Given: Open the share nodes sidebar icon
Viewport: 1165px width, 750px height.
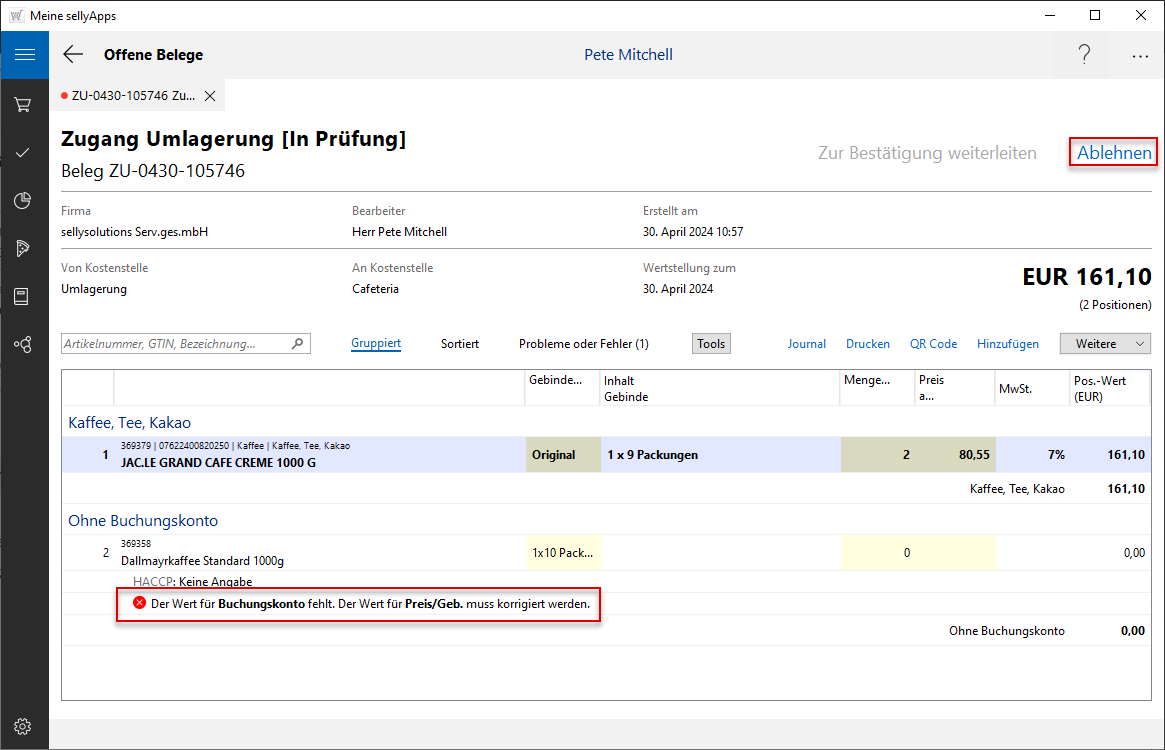Looking at the screenshot, I should point(23,345).
